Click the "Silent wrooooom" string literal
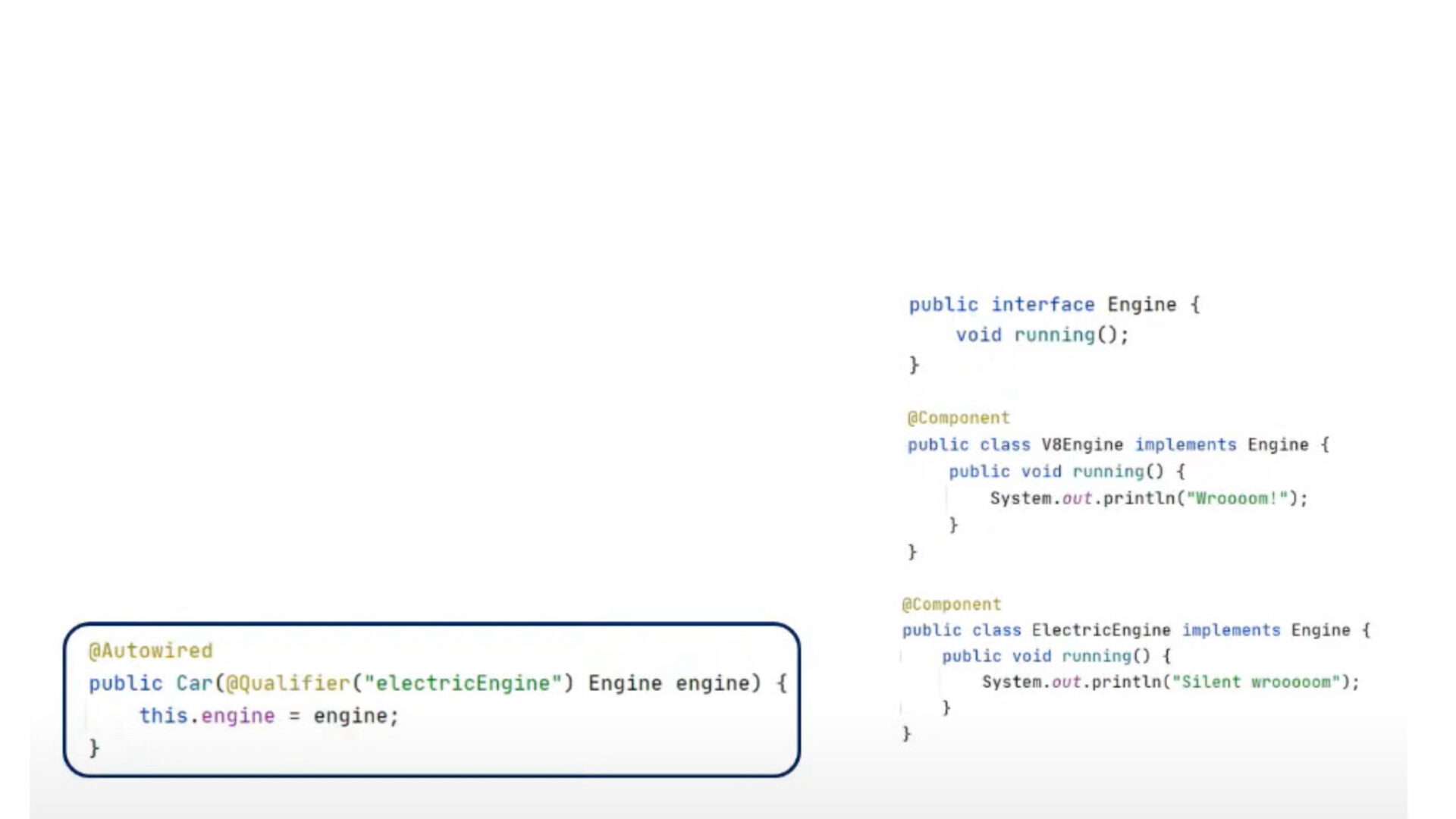Image resolution: width=1456 pixels, height=819 pixels. point(1266,682)
